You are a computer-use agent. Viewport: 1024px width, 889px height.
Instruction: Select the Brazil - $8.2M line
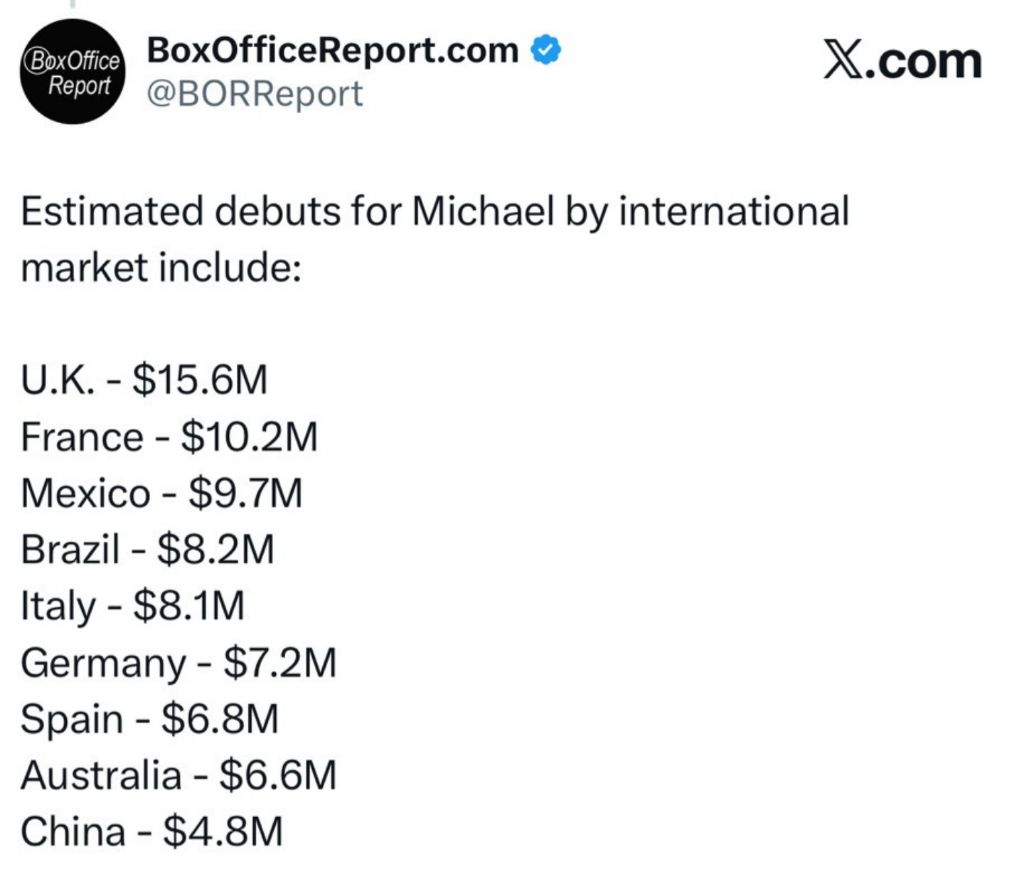147,549
